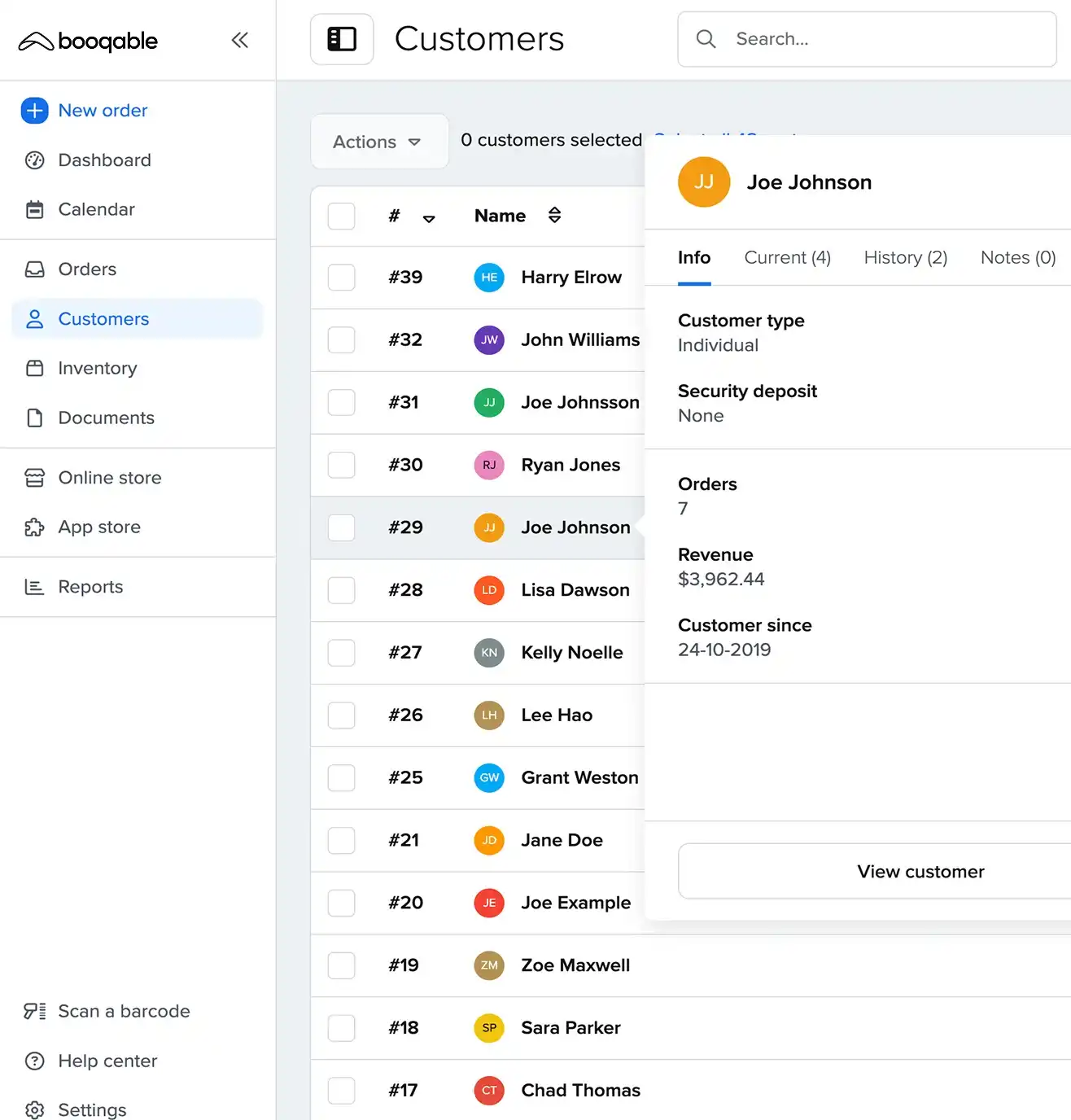
Task: Click Scan a barcode
Action: 124,1011
